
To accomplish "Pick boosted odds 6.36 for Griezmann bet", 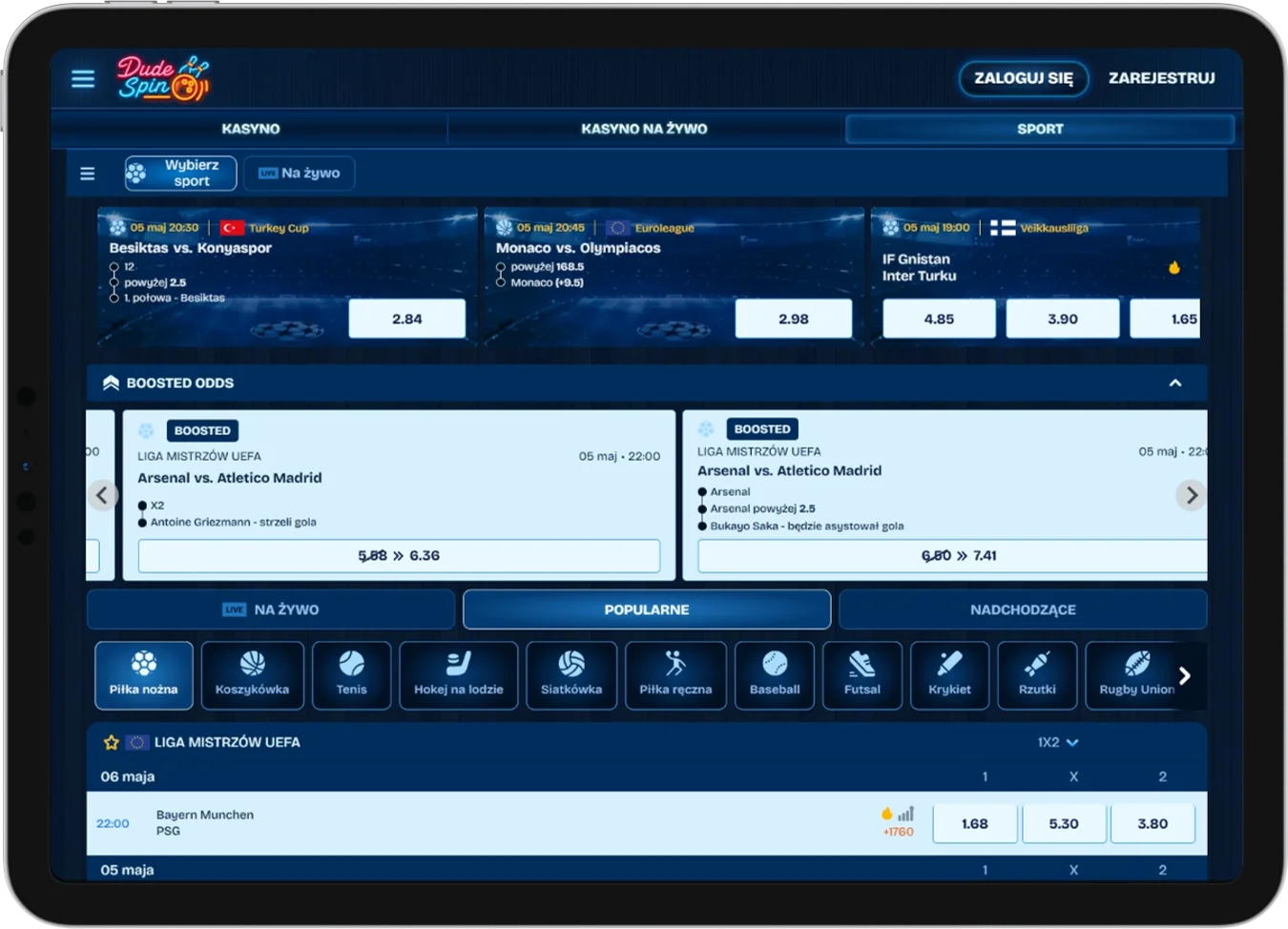I will [399, 556].
